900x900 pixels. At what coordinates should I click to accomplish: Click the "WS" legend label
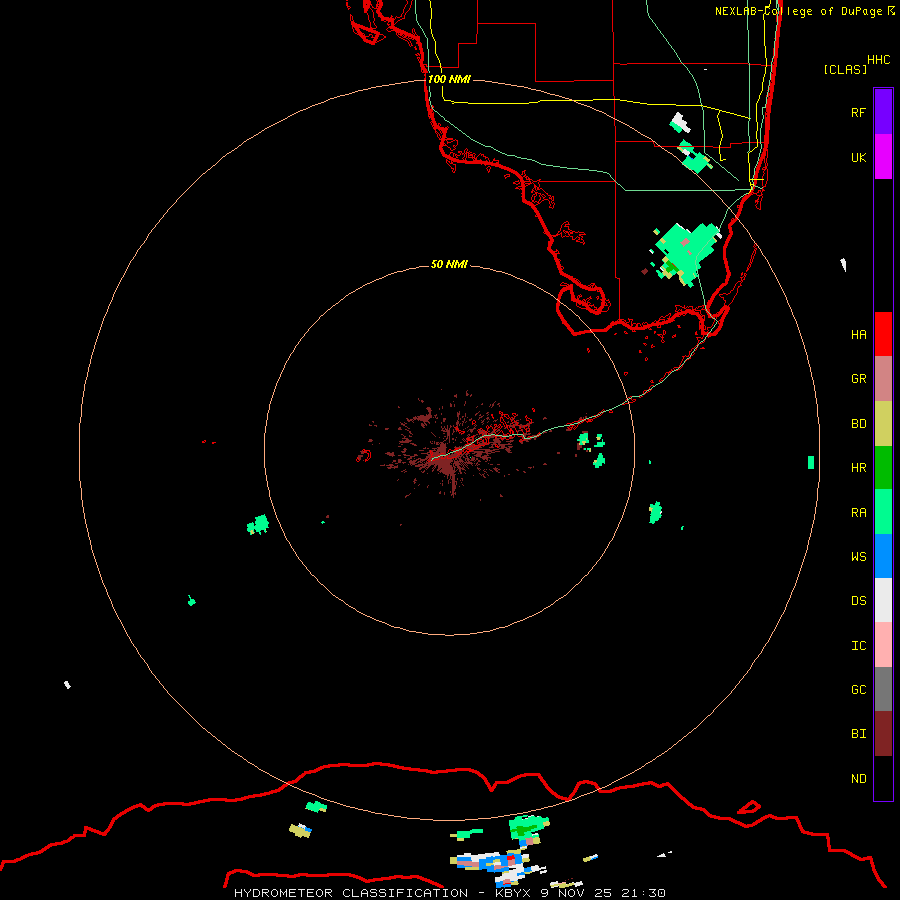[858, 556]
